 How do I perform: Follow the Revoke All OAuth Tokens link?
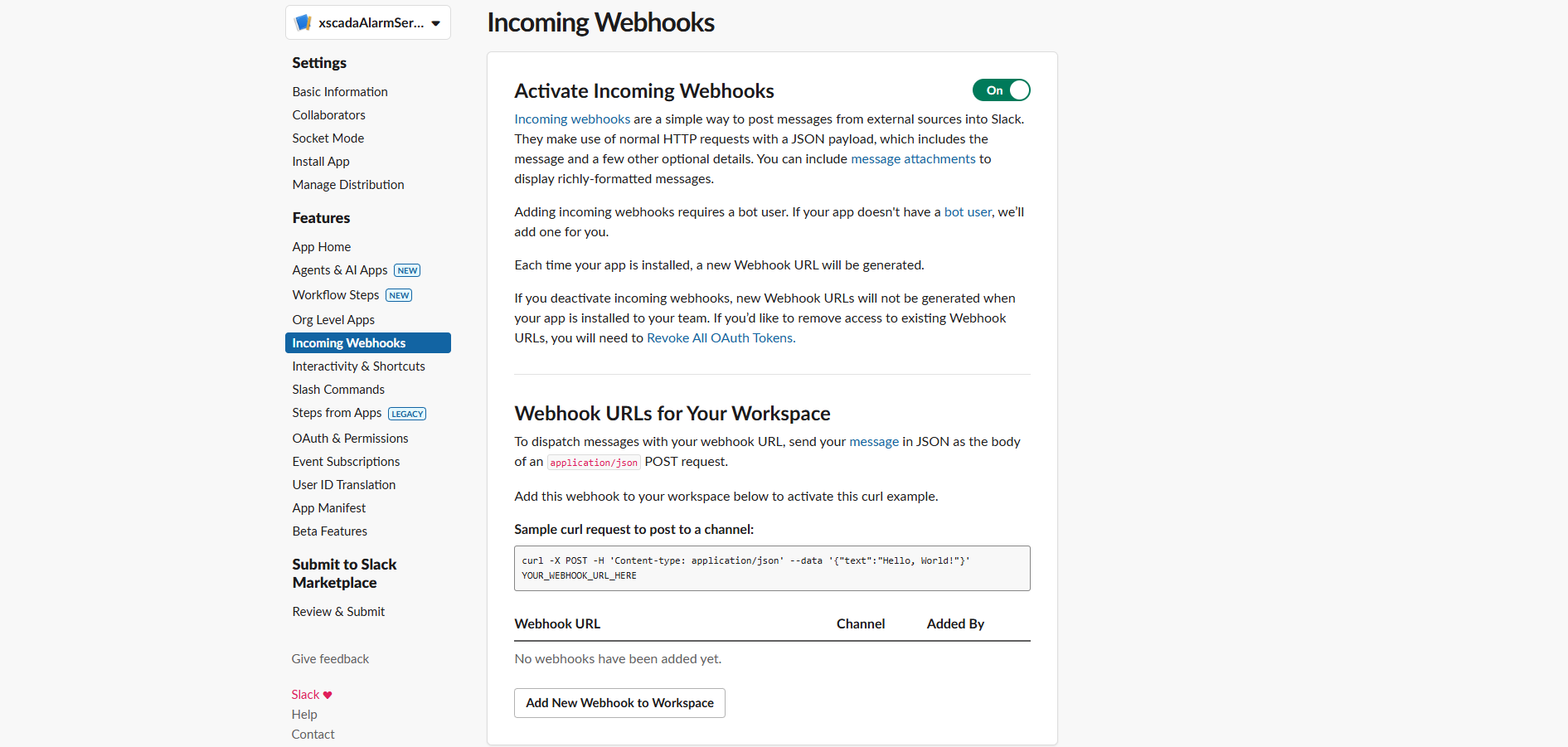point(720,338)
